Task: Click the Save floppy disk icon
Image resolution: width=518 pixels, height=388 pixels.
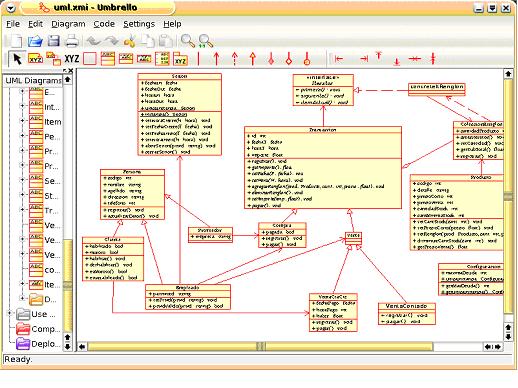Action: pyautogui.click(x=54, y=41)
